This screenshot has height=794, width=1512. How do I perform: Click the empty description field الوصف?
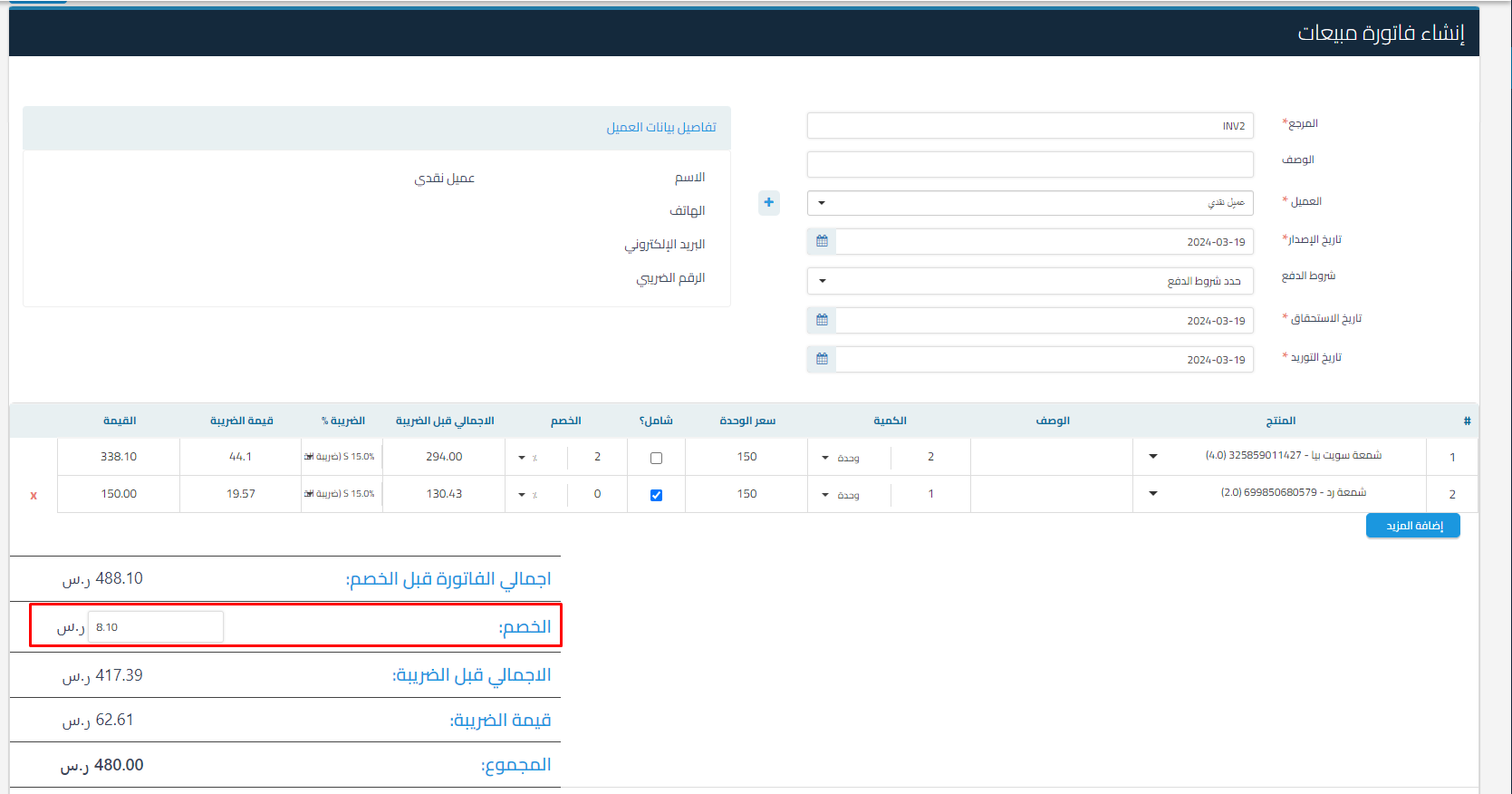[x=1030, y=164]
